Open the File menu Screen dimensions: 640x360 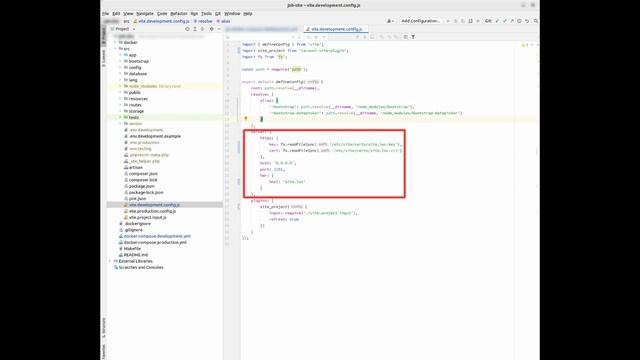(x=105, y=13)
